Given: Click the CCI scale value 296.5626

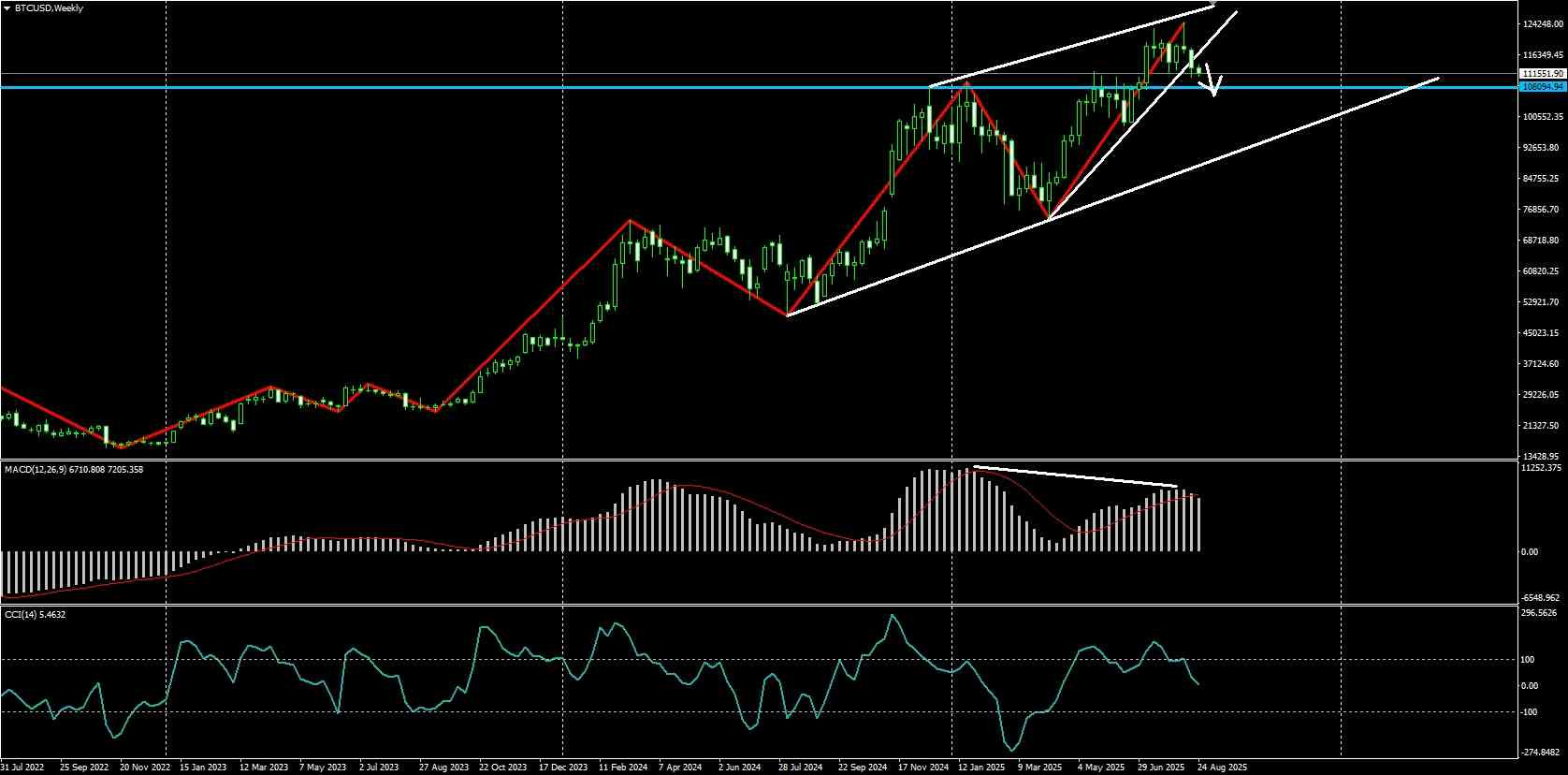Looking at the screenshot, I should coord(1541,614).
